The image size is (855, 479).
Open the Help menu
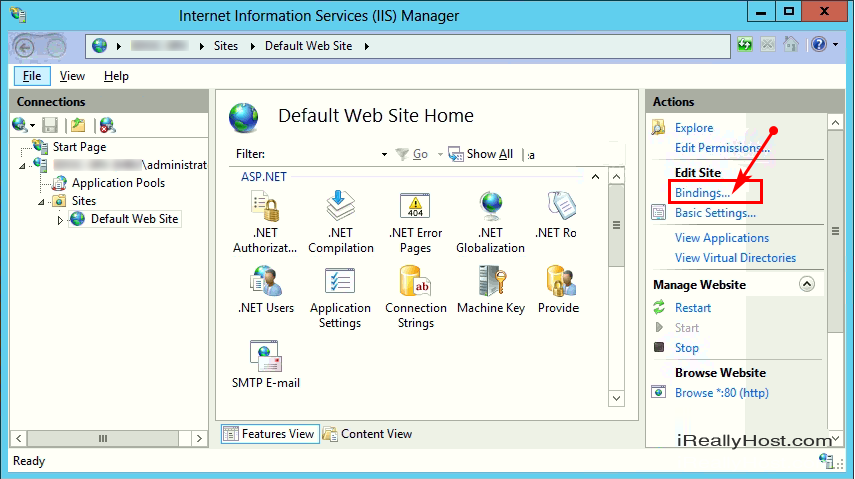116,76
